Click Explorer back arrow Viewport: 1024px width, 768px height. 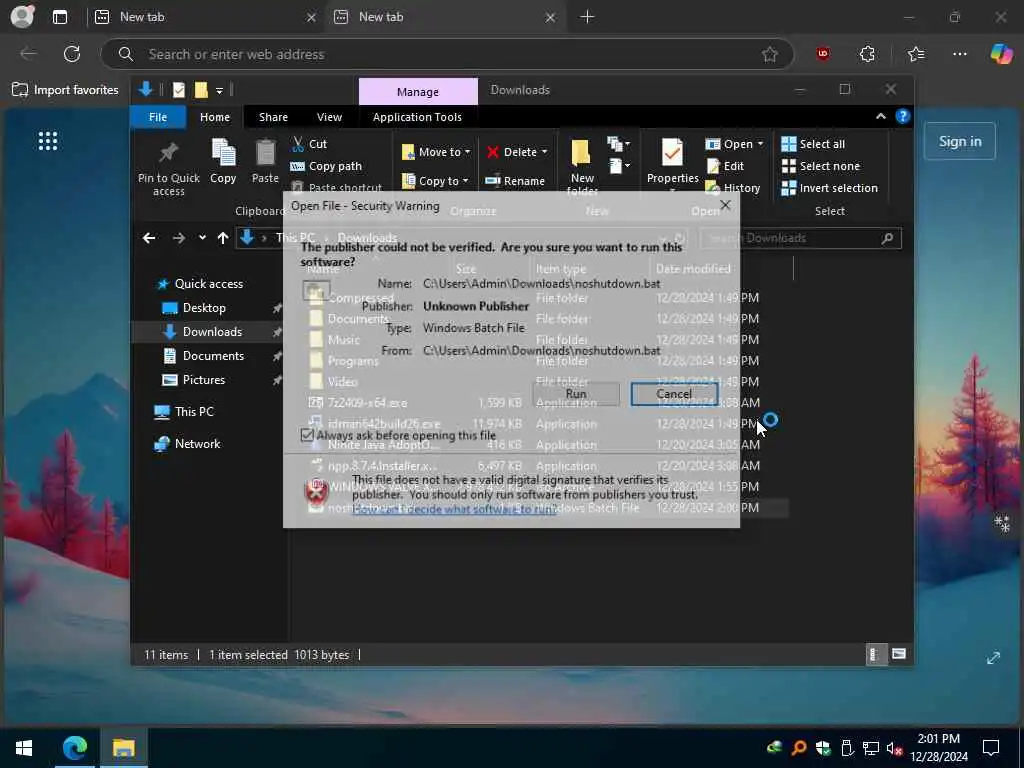coord(149,238)
